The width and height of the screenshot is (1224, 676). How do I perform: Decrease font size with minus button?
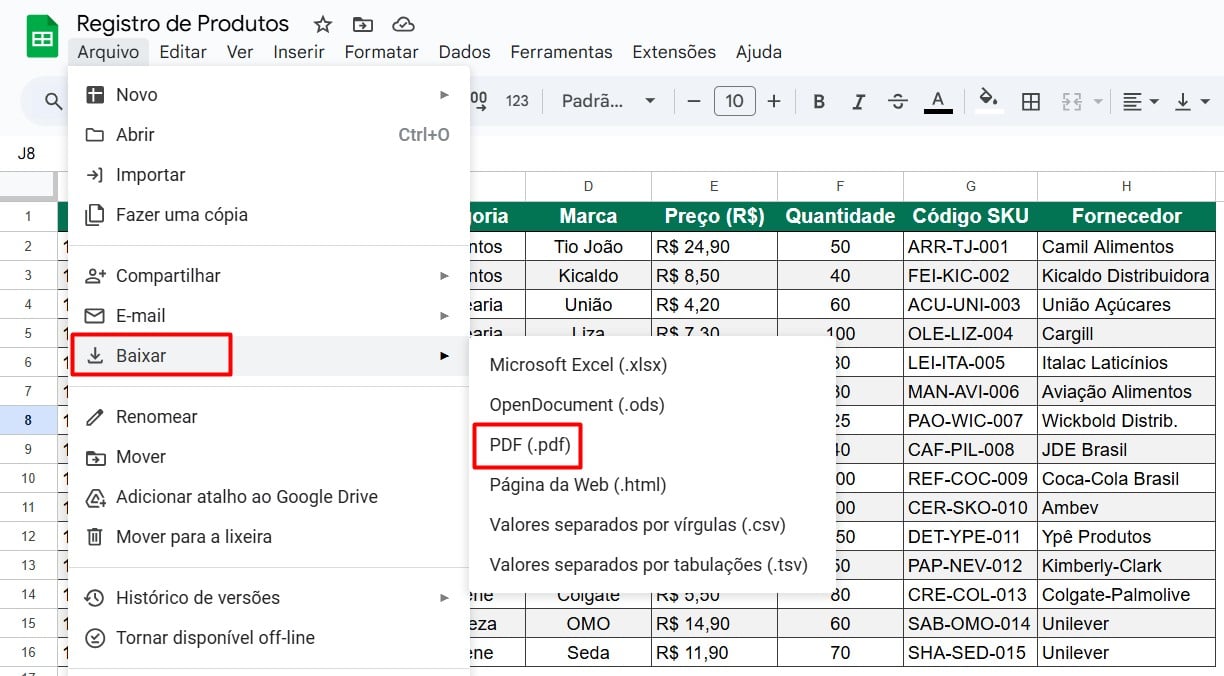click(x=694, y=101)
